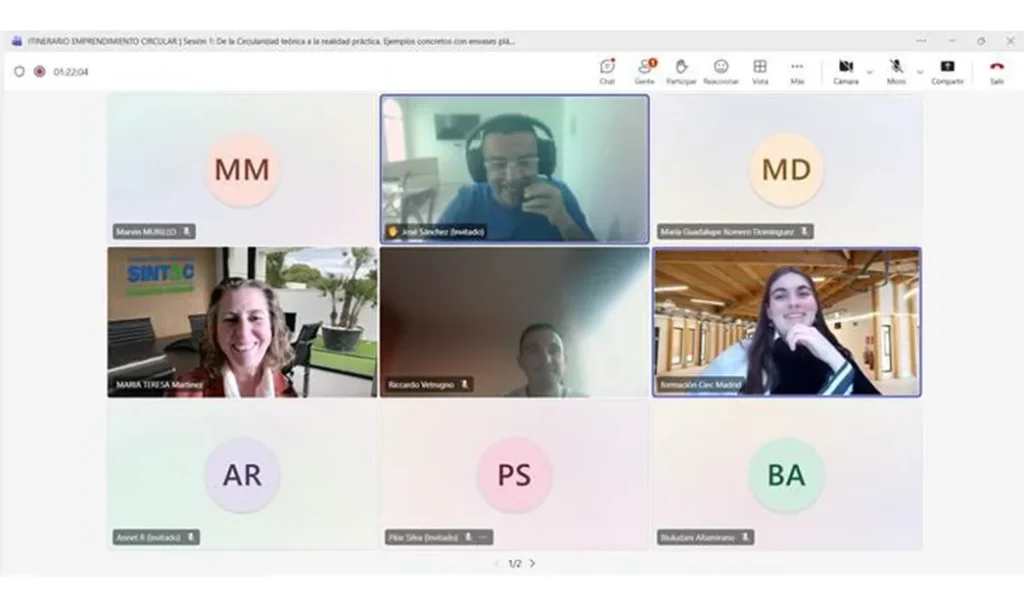Open the Chat panel
1024x607 pixels.
click(607, 70)
